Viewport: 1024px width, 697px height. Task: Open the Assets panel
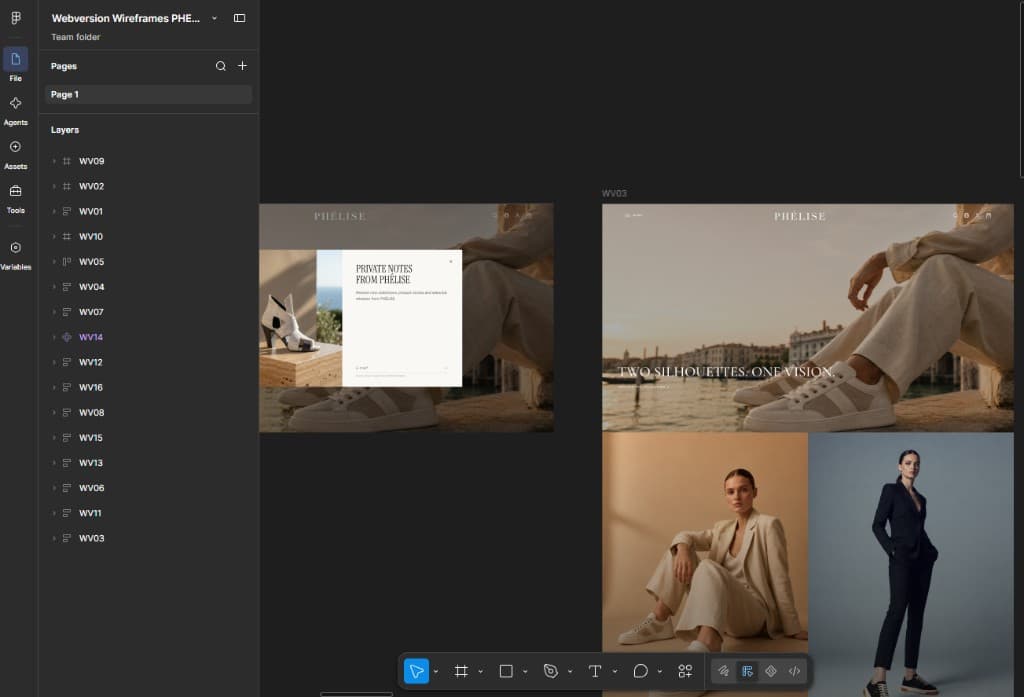[x=16, y=154]
